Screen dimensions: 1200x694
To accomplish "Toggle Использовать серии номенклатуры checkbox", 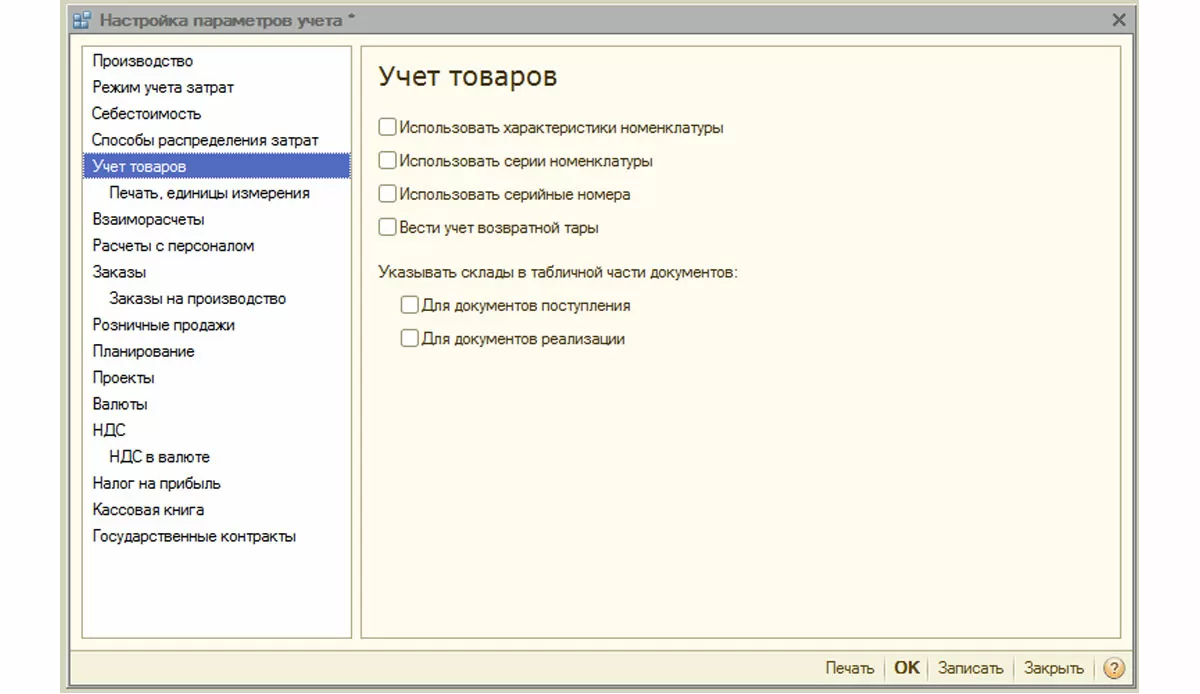I will click(387, 161).
